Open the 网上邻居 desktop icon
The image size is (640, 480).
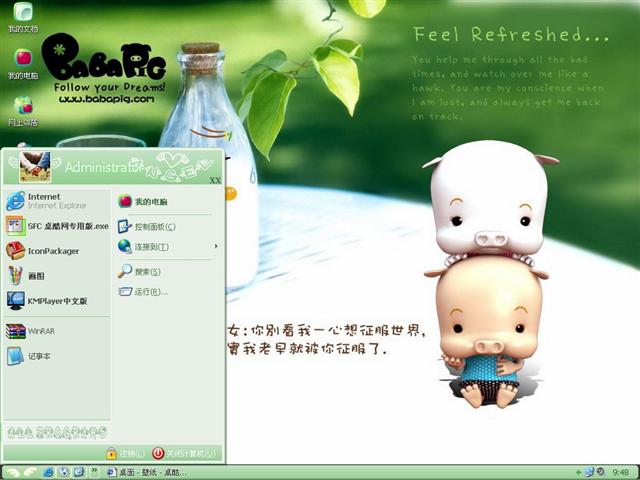coord(23,111)
